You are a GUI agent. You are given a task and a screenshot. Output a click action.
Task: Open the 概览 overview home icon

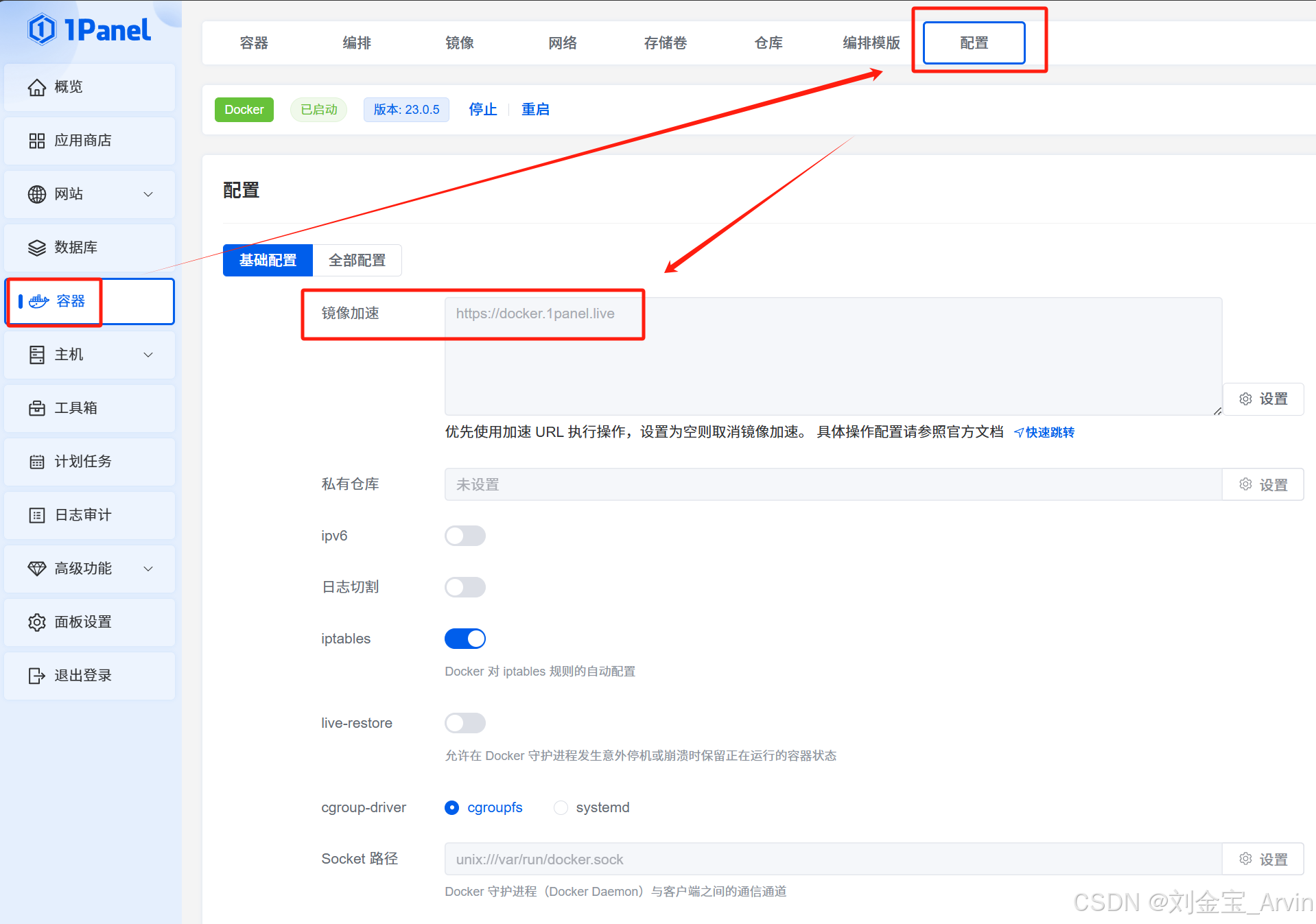coord(37,87)
